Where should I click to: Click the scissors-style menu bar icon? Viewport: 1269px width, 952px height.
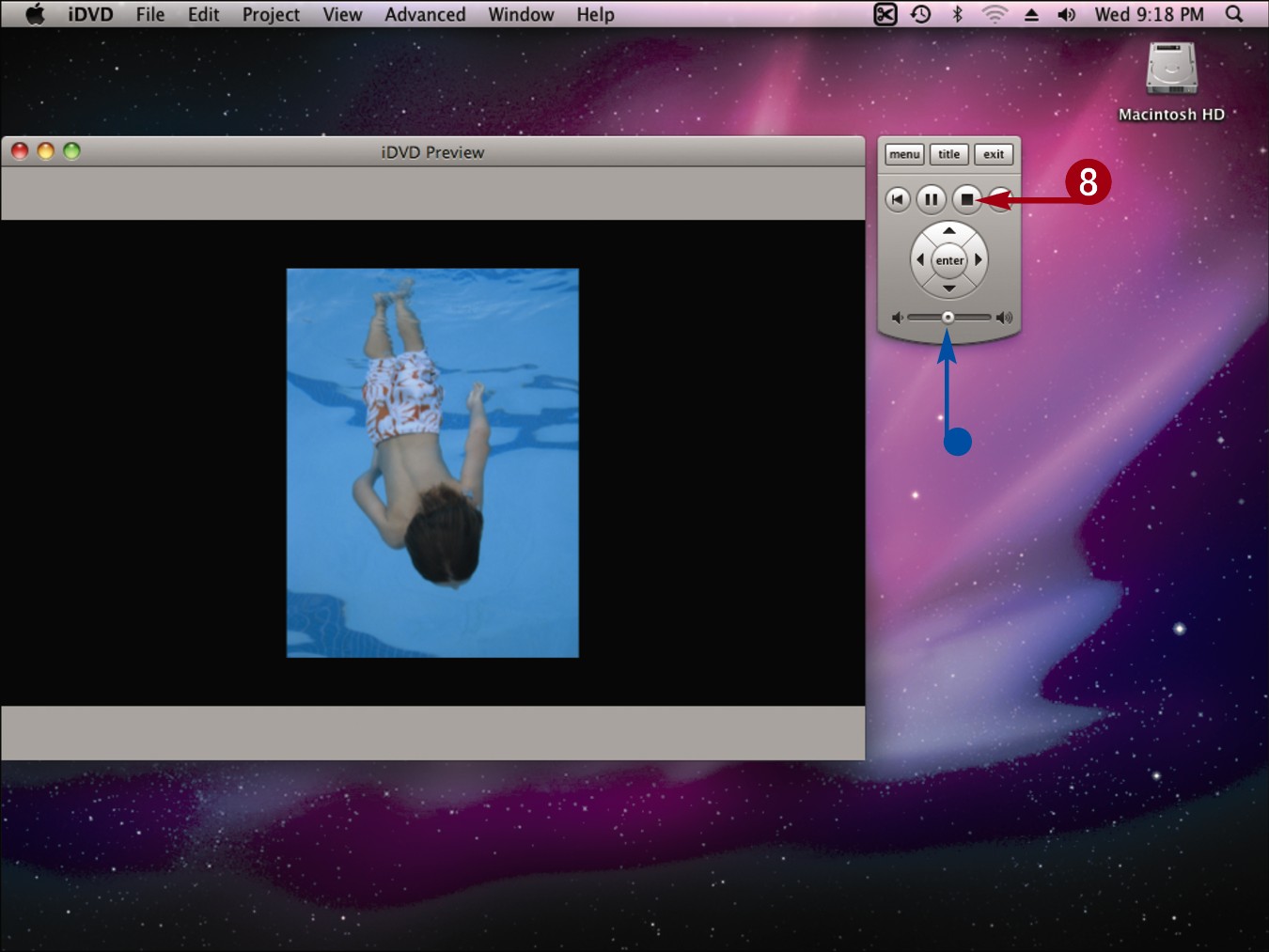pyautogui.click(x=885, y=14)
